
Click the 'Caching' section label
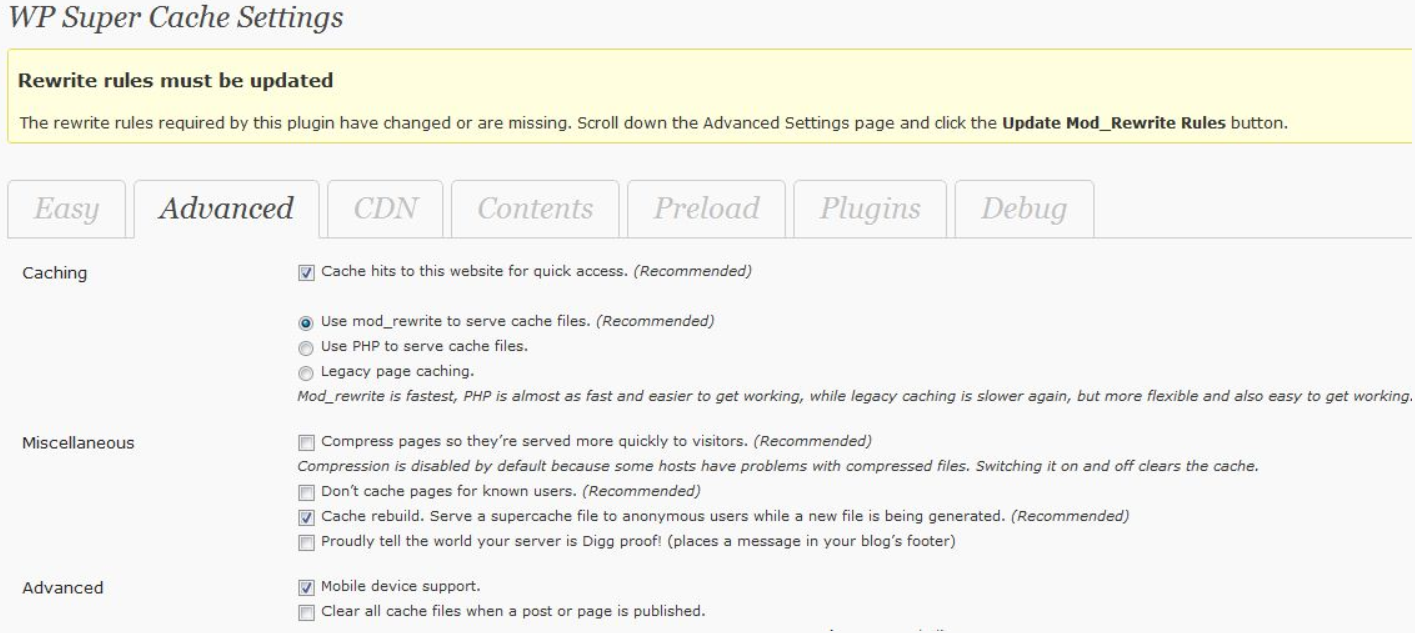54,274
